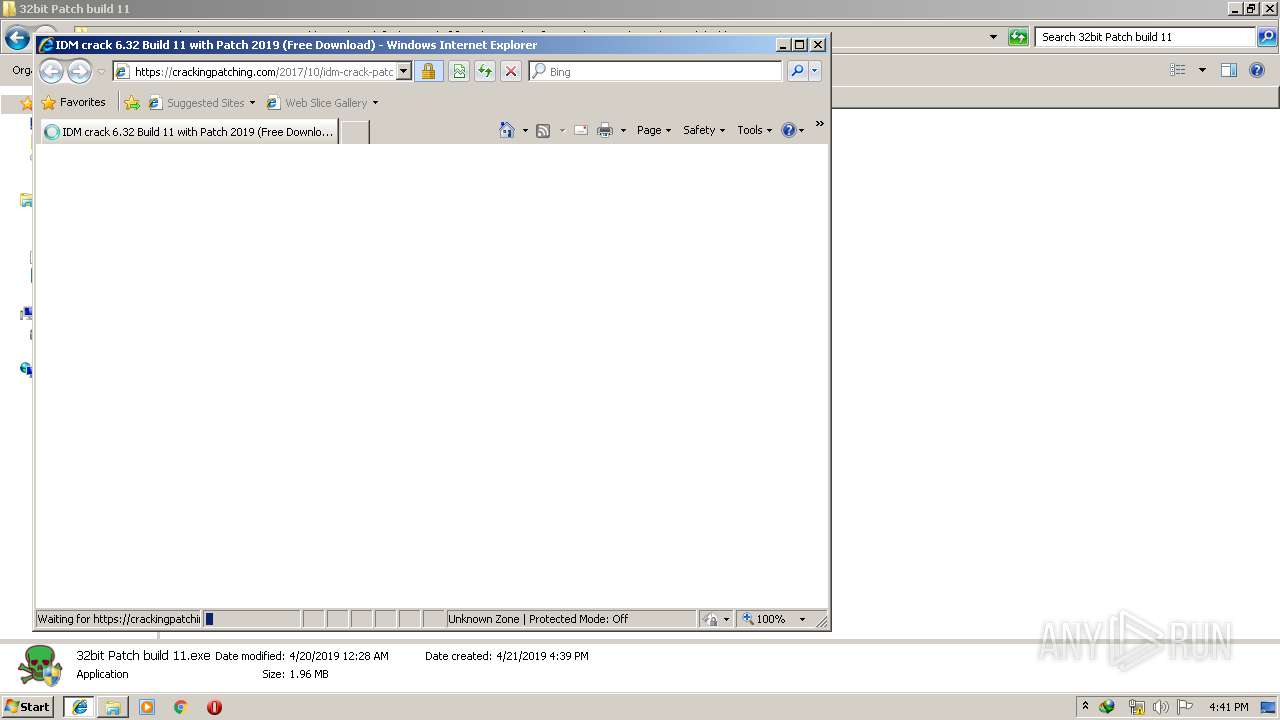Open the Safety menu
1280x720 pixels.
pos(704,130)
